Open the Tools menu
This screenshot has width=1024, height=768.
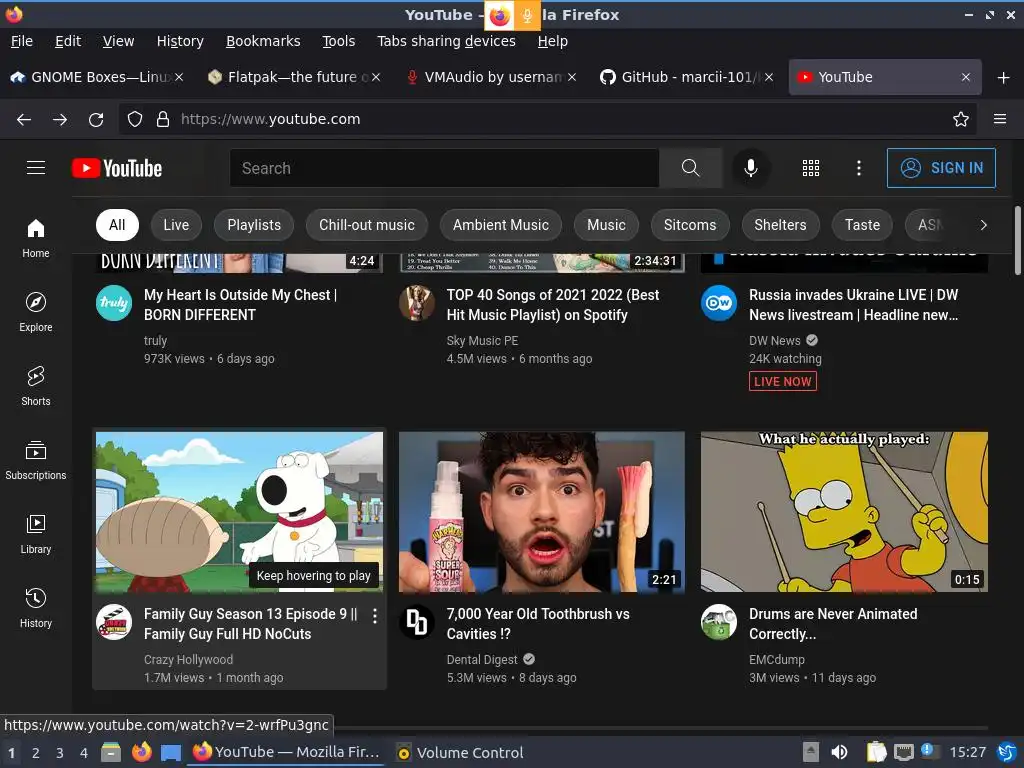coord(338,41)
